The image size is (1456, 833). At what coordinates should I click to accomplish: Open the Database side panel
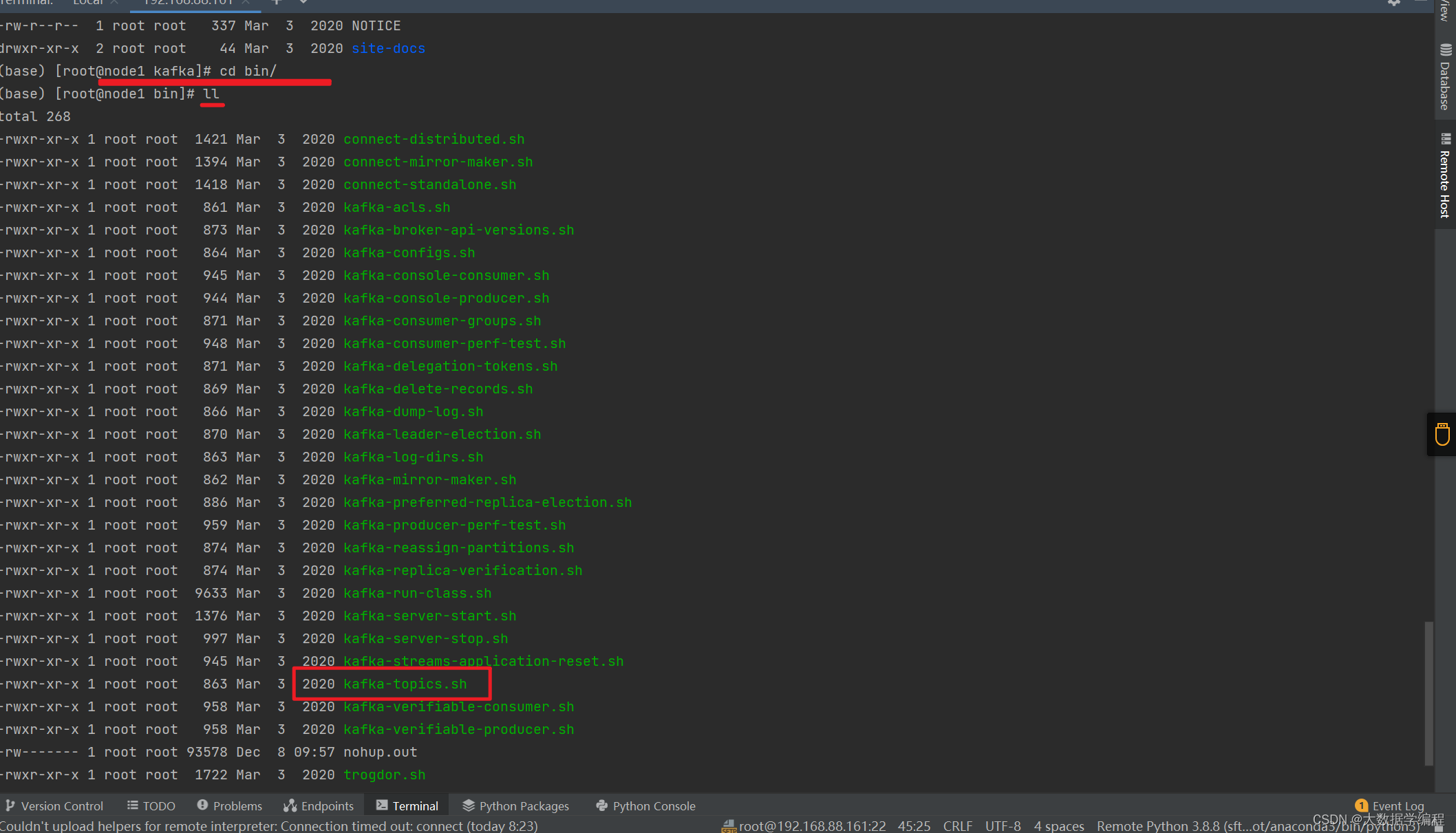click(1444, 77)
